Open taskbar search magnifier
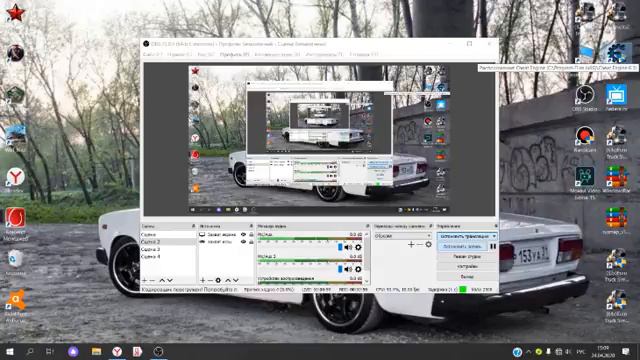This screenshot has height=360, width=640. click(30, 351)
